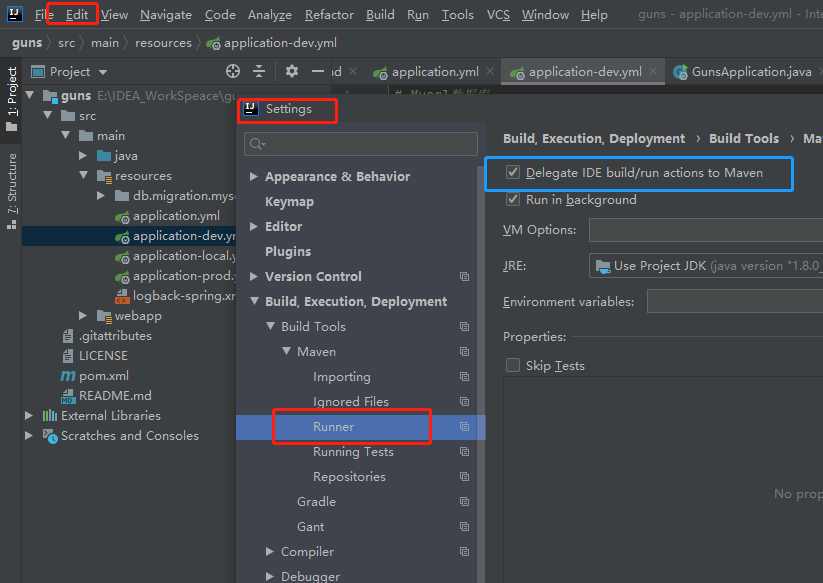Click the IntelliJ IDEA logo in title bar

[x=15, y=14]
